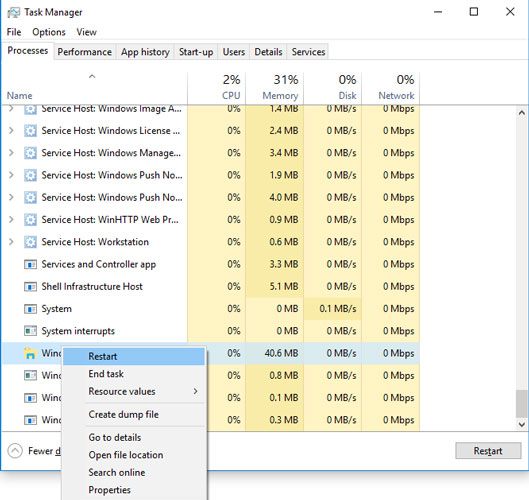The width and height of the screenshot is (529, 500).
Task: Switch to the Services tab
Action: (308, 52)
